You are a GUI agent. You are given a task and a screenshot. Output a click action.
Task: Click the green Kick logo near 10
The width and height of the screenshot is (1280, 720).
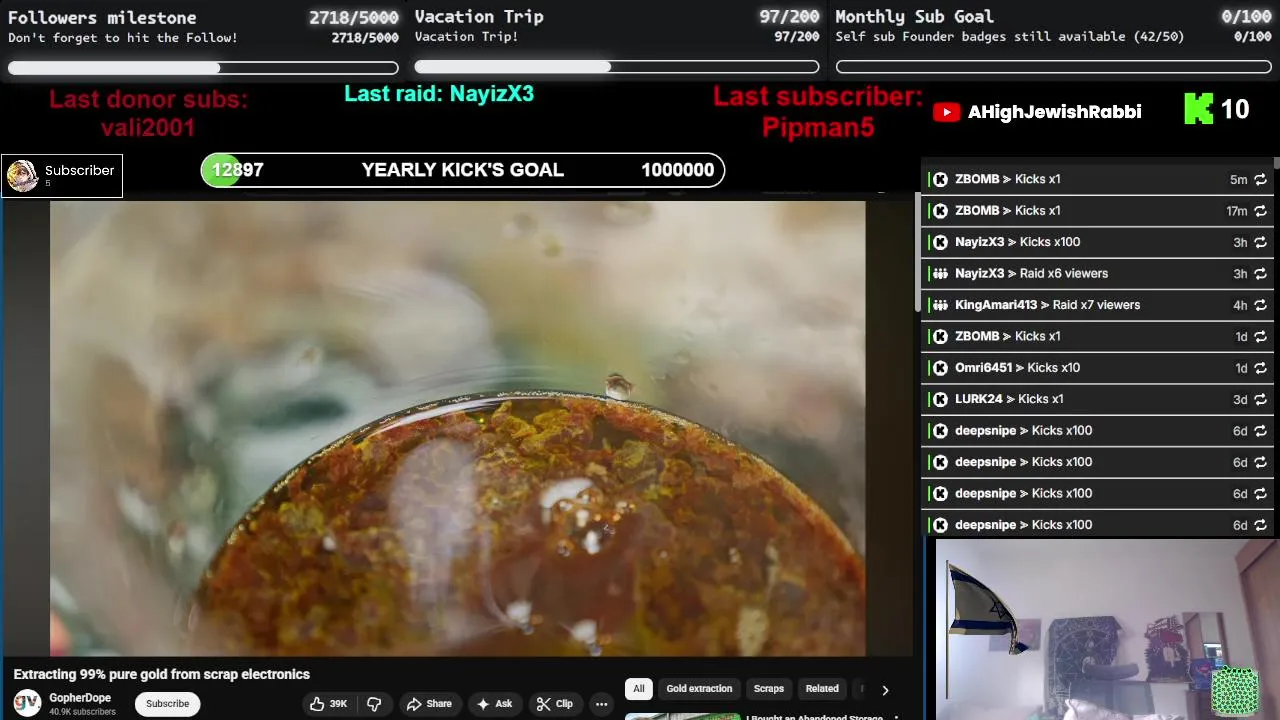pos(1198,109)
